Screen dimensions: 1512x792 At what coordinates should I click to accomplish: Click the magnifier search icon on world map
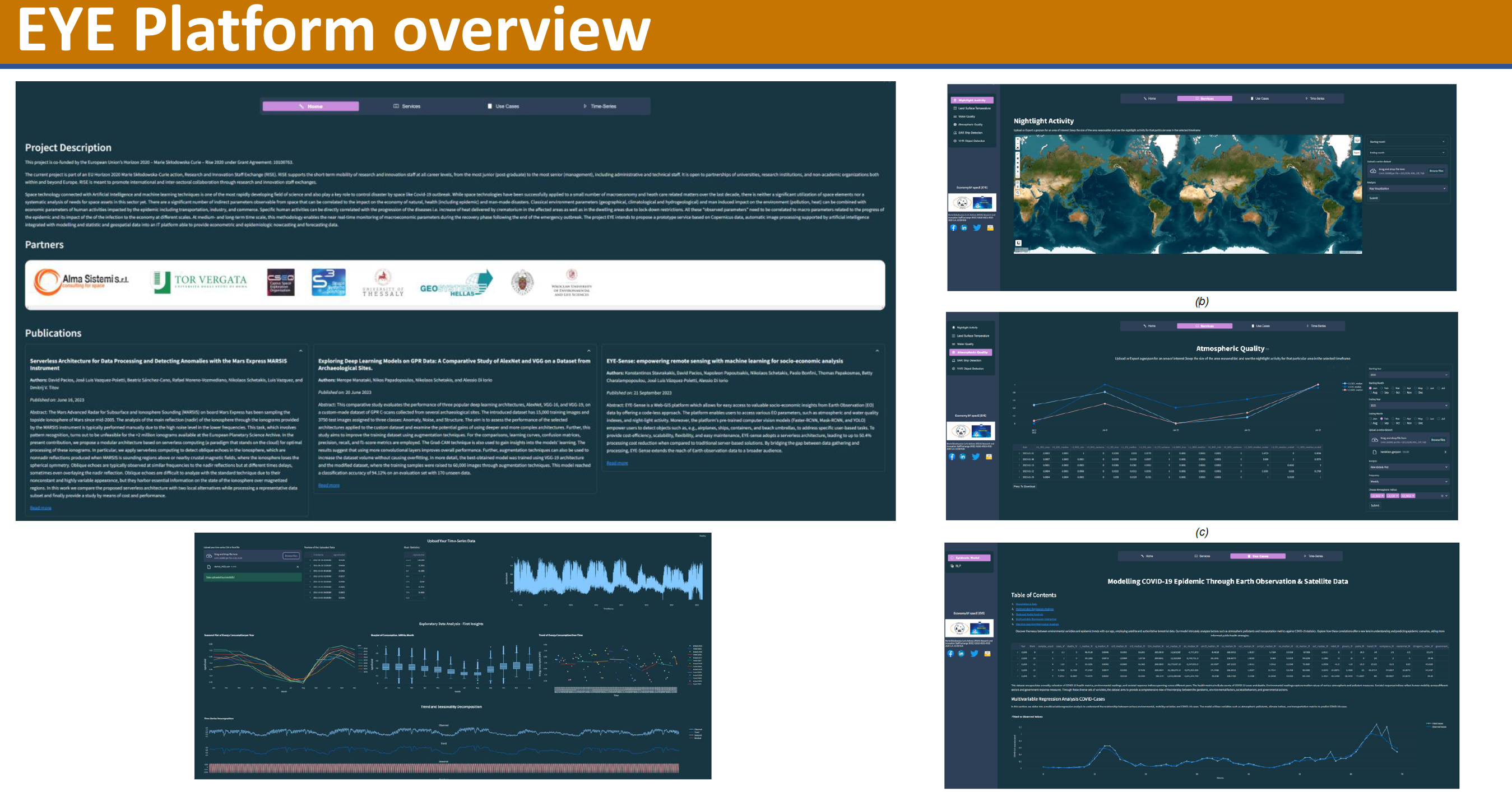coord(1018,193)
